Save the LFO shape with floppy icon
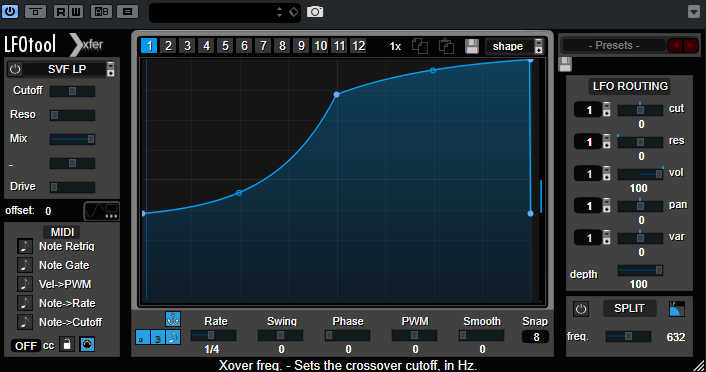 coord(472,46)
